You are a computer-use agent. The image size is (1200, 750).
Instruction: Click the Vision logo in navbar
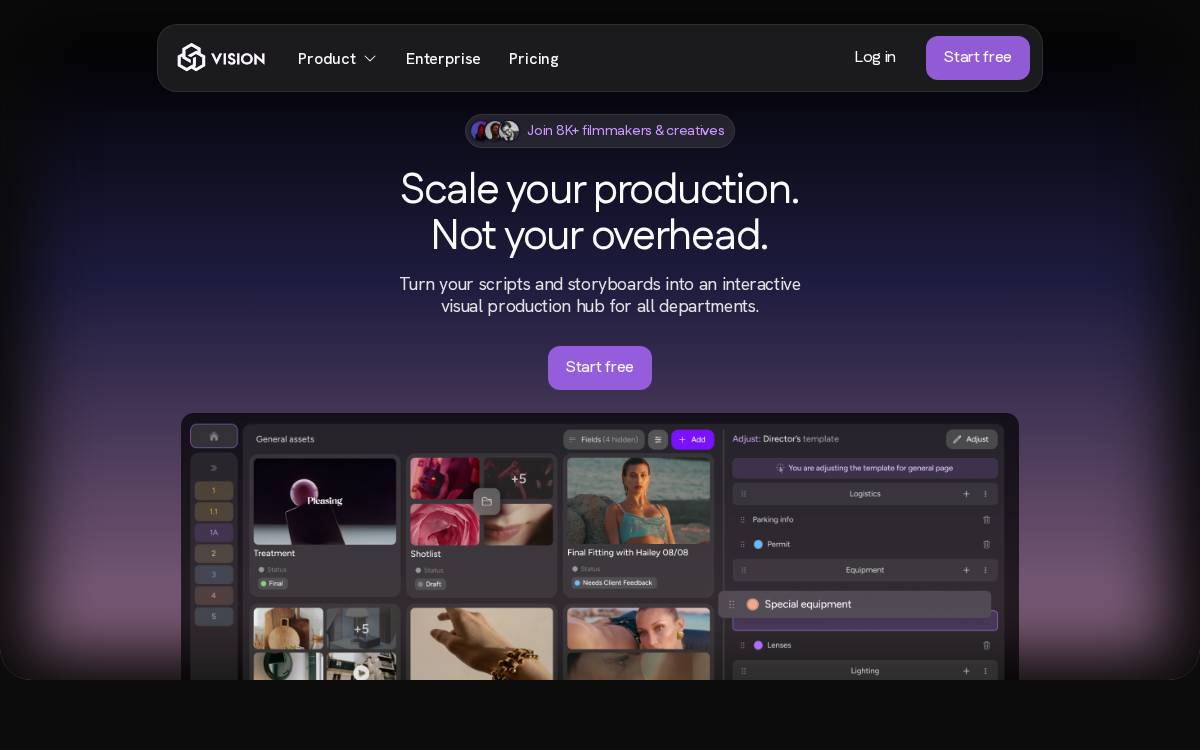tap(221, 58)
